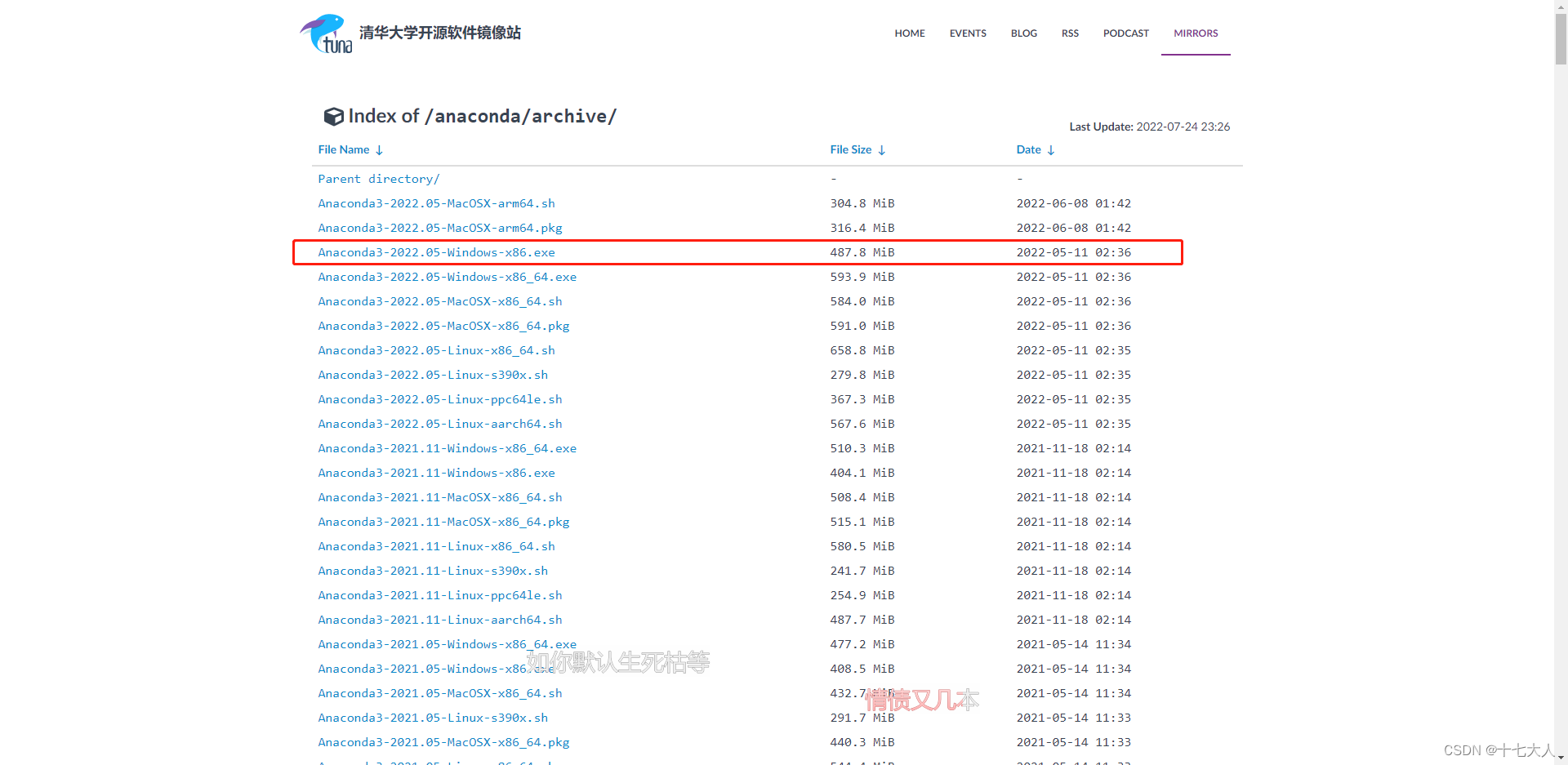
Task: Download Anaconda3-2022.05-MacOSX-arm64.pkg
Action: pyautogui.click(x=440, y=228)
